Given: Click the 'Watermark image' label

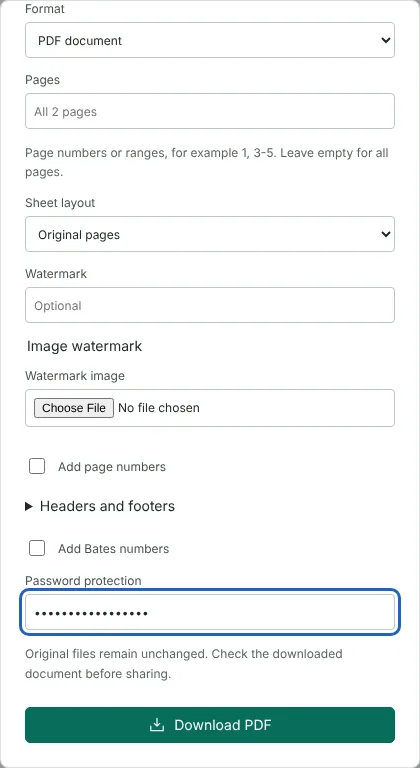Looking at the screenshot, I should tap(75, 376).
